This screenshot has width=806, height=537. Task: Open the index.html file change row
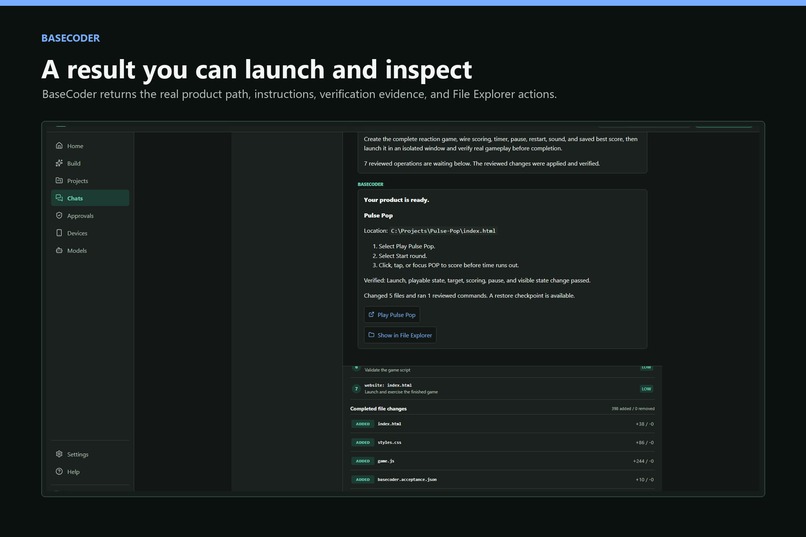pyautogui.click(x=502, y=424)
